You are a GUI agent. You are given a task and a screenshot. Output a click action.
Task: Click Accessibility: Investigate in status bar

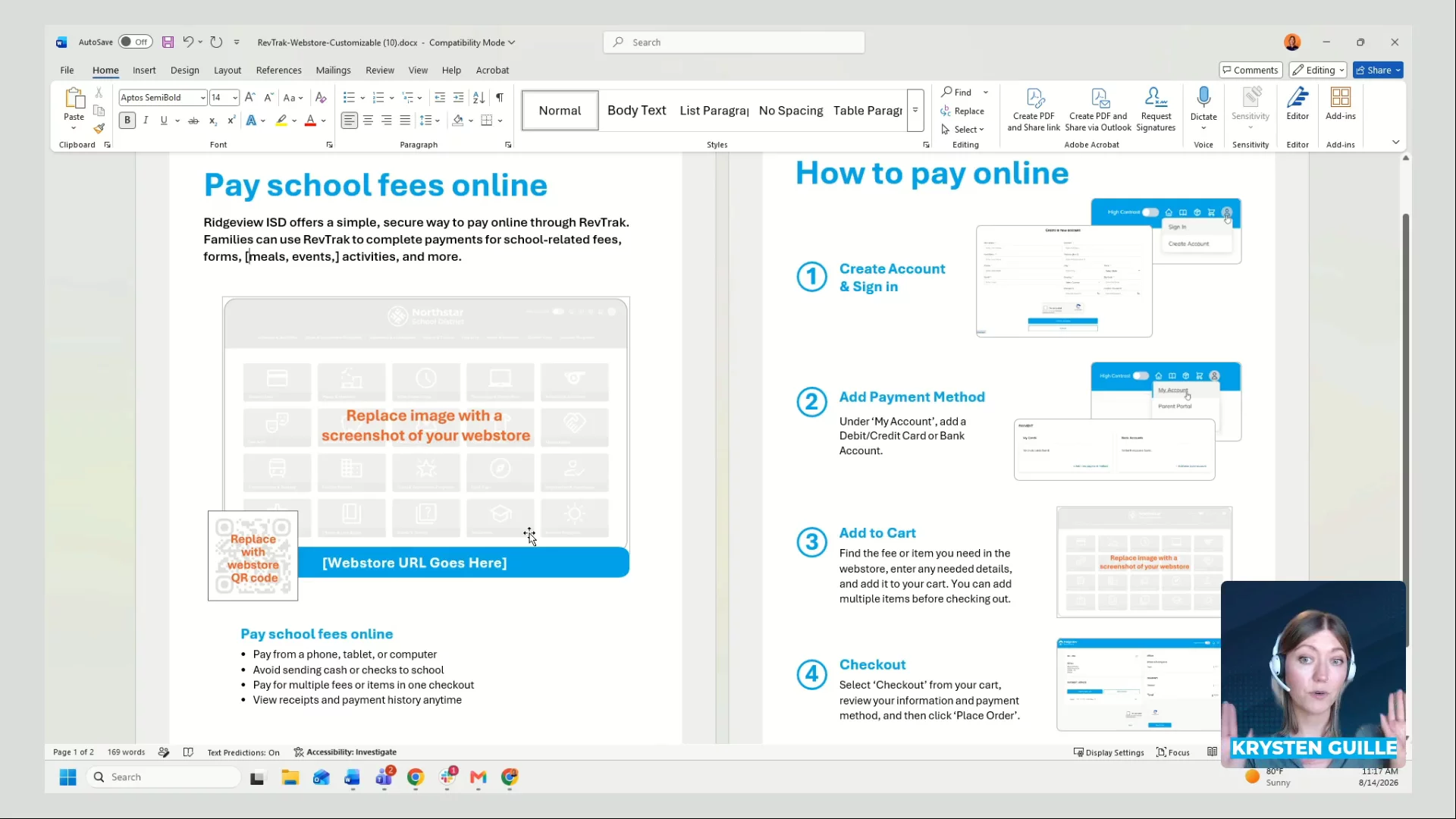tap(345, 752)
